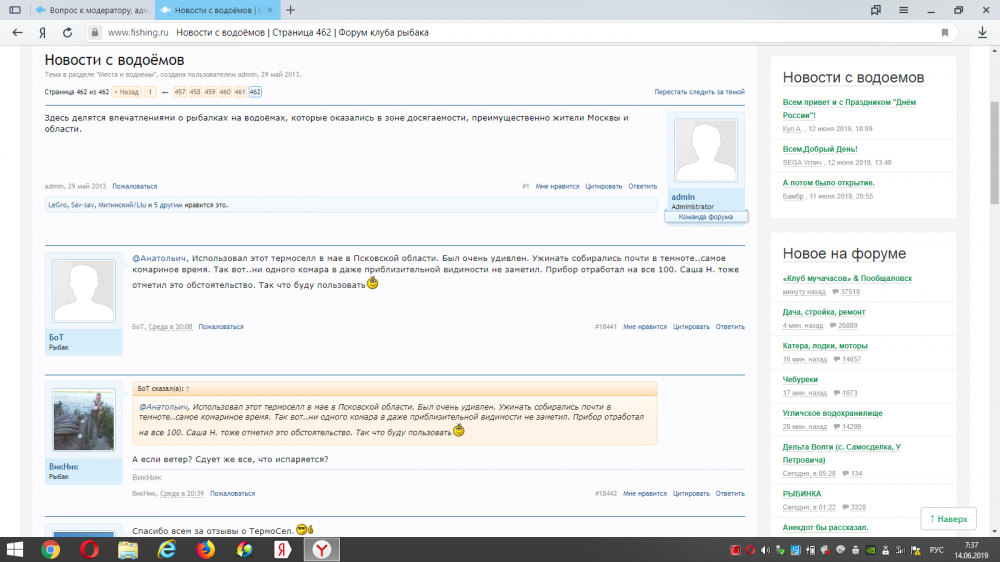
Task: Toggle the browser side panel button
Action: 14,9
